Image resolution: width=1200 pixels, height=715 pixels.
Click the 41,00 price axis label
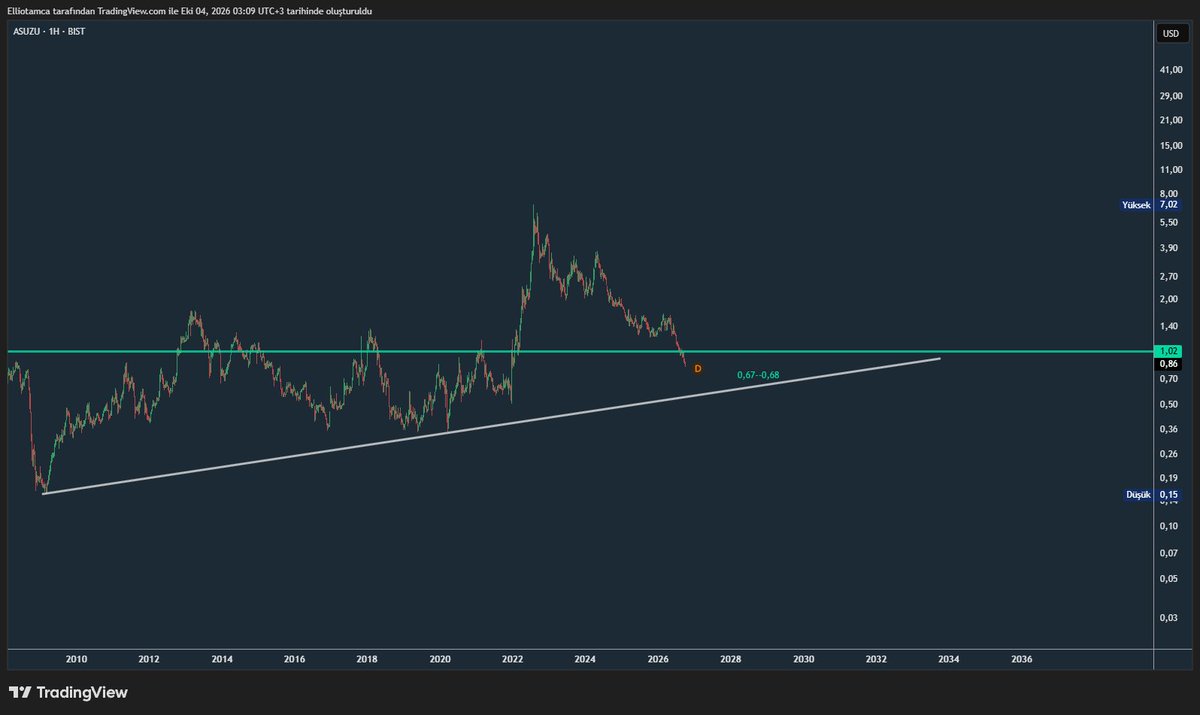click(x=1171, y=70)
